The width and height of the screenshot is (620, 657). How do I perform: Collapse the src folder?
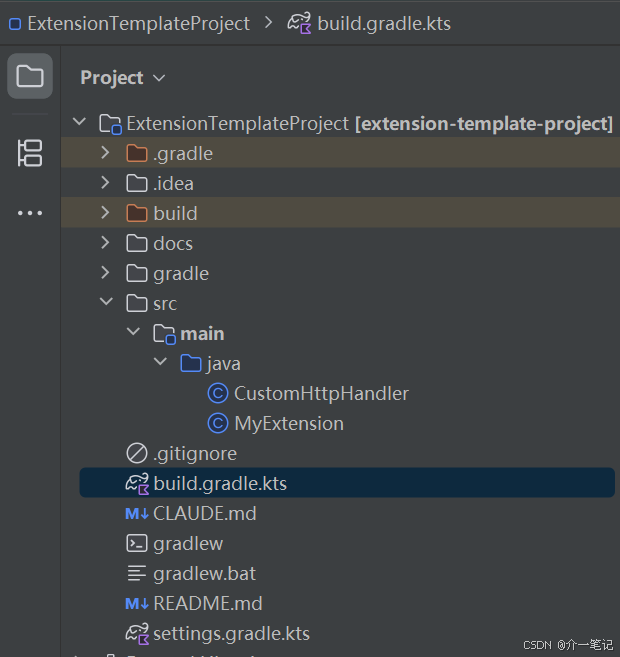[106, 301]
